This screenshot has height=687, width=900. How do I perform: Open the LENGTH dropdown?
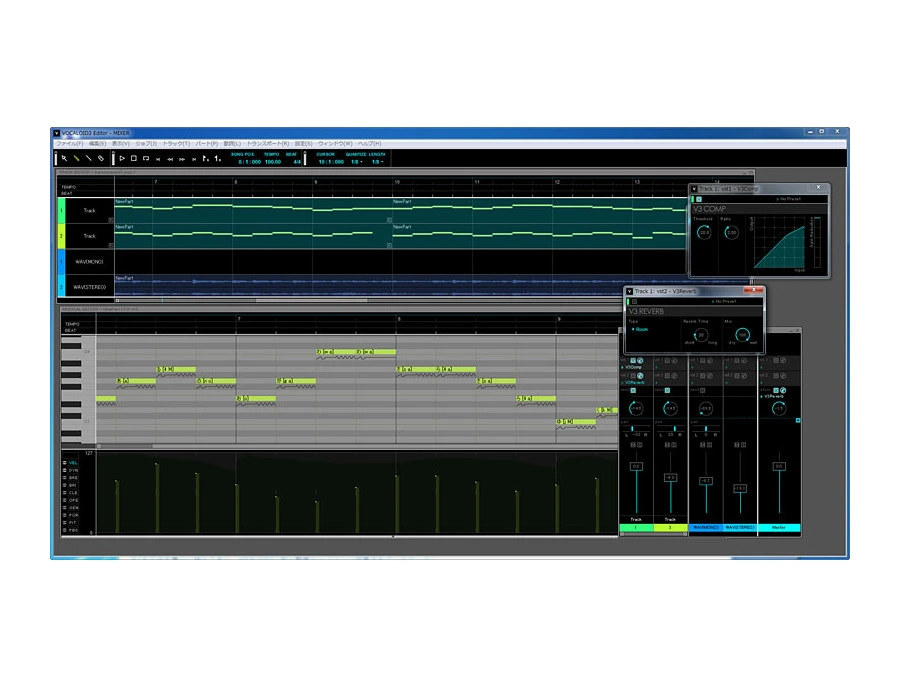click(377, 162)
